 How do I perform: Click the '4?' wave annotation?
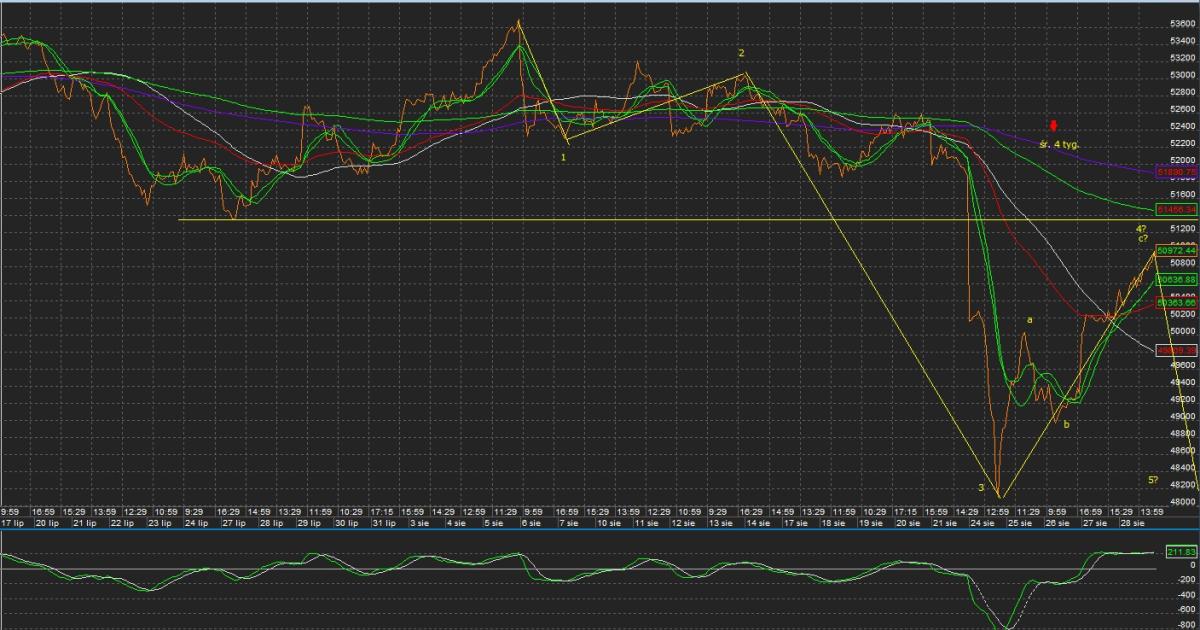coord(1141,229)
